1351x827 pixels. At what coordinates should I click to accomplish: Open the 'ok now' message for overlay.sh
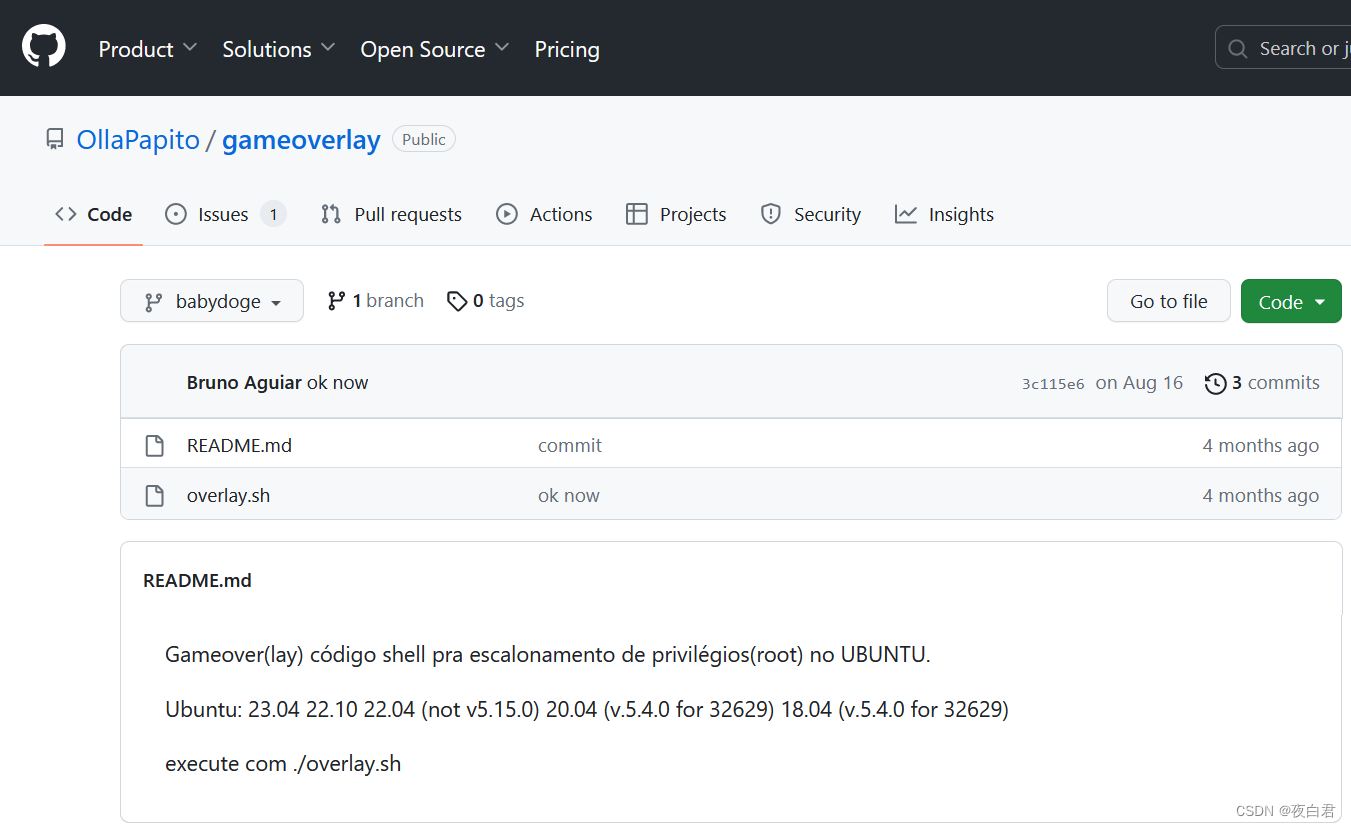pos(569,495)
